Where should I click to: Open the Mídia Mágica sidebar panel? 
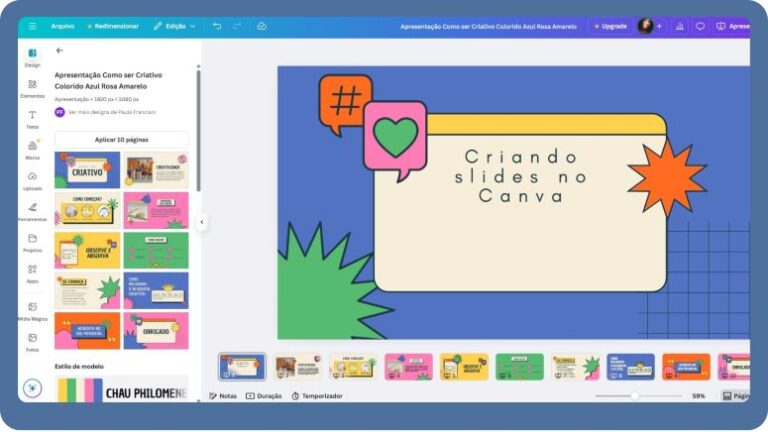coord(32,311)
